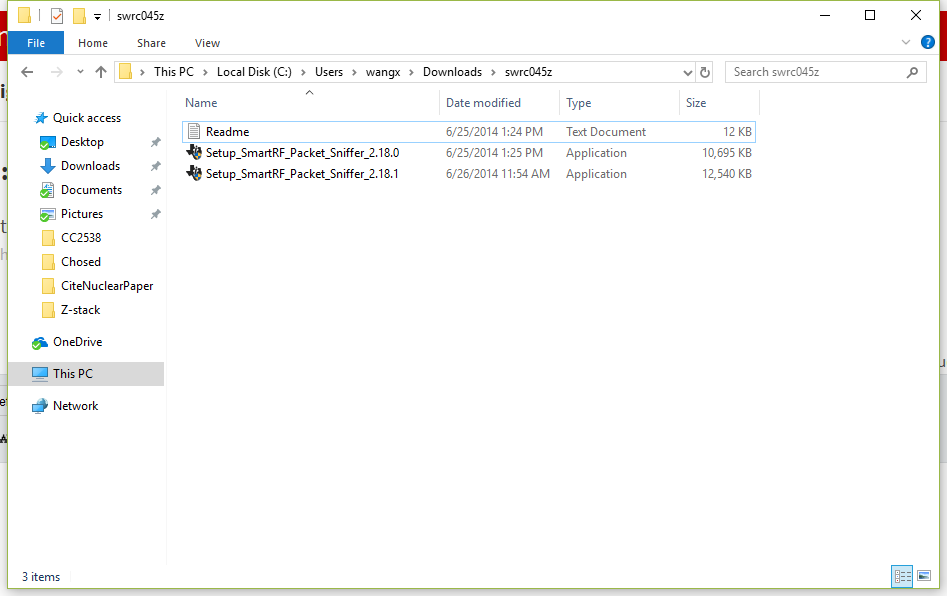Click the swrc045z breadcrumb segment
The height and width of the screenshot is (596, 947).
pyautogui.click(x=528, y=72)
